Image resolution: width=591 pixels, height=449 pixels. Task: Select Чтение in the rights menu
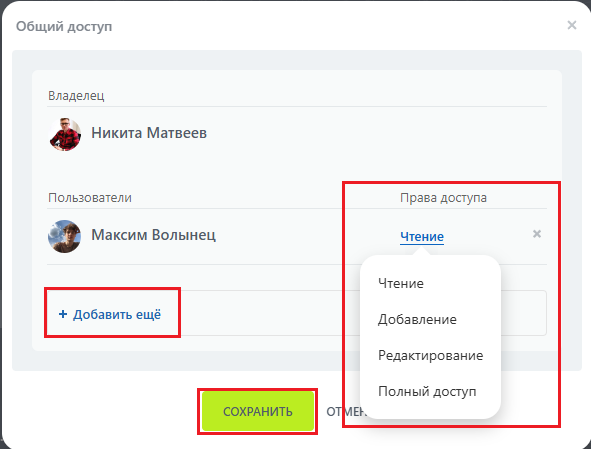[x=401, y=283]
